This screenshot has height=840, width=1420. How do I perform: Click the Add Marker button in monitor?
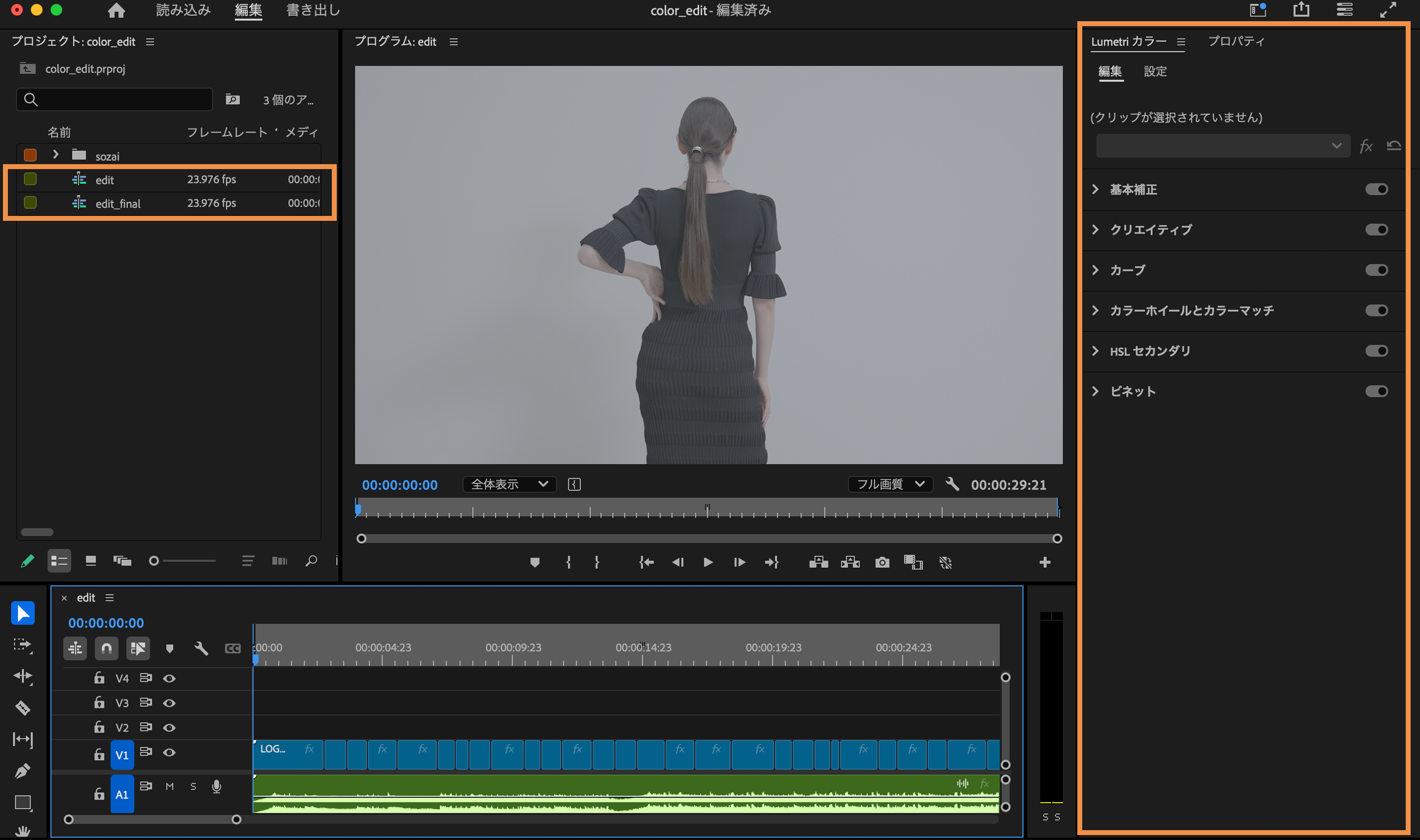point(534,562)
